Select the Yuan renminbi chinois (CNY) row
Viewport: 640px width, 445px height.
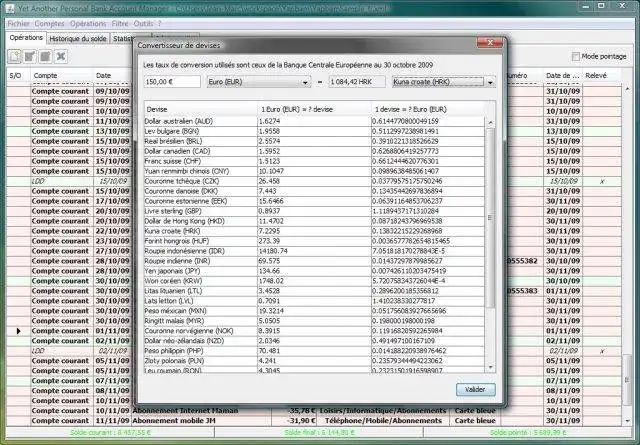[314, 171]
